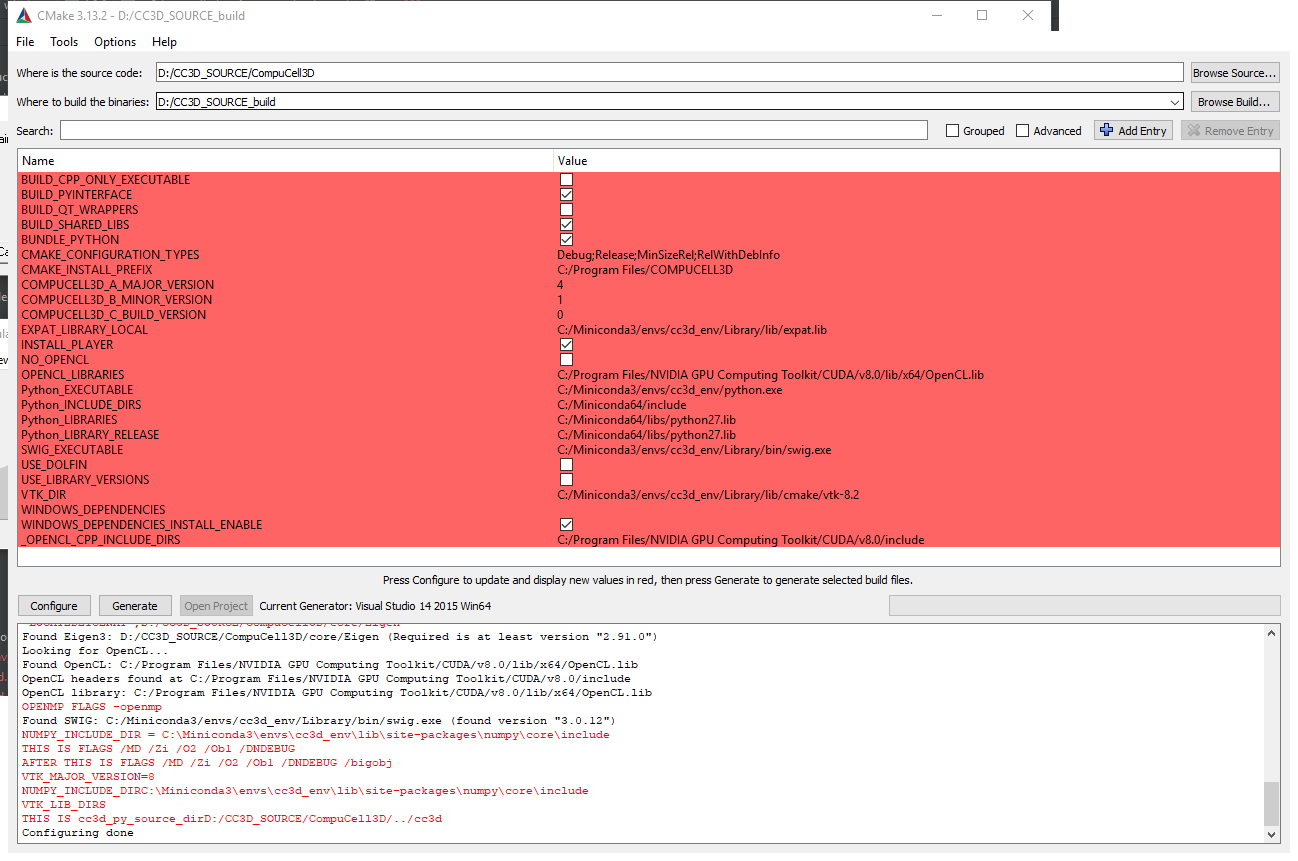Uncheck the BUNDLE_PYTHON option
The height and width of the screenshot is (861, 1298).
coord(566,240)
